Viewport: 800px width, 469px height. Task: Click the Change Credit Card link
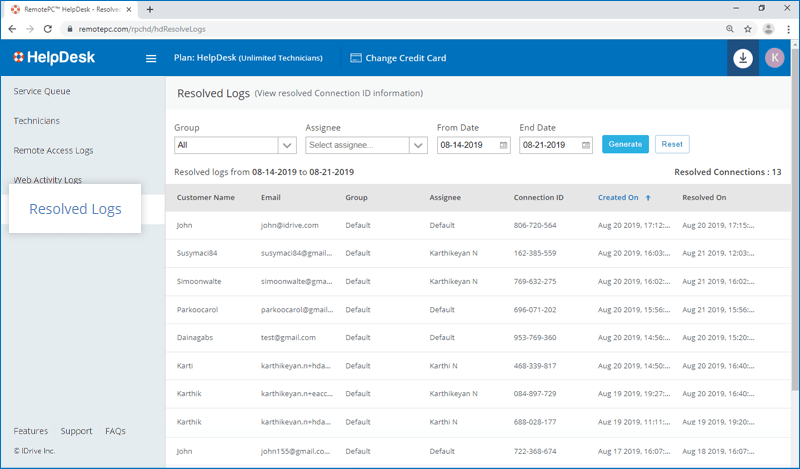pos(406,58)
